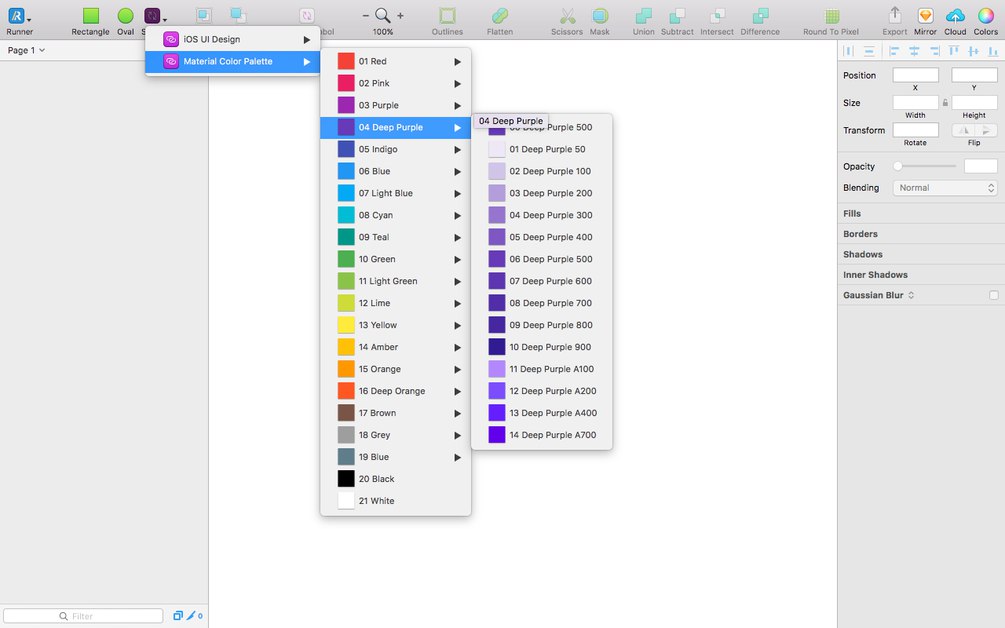Image resolution: width=1005 pixels, height=628 pixels.
Task: Pick the 01 Deep Purple 50 swatch
Action: click(497, 149)
